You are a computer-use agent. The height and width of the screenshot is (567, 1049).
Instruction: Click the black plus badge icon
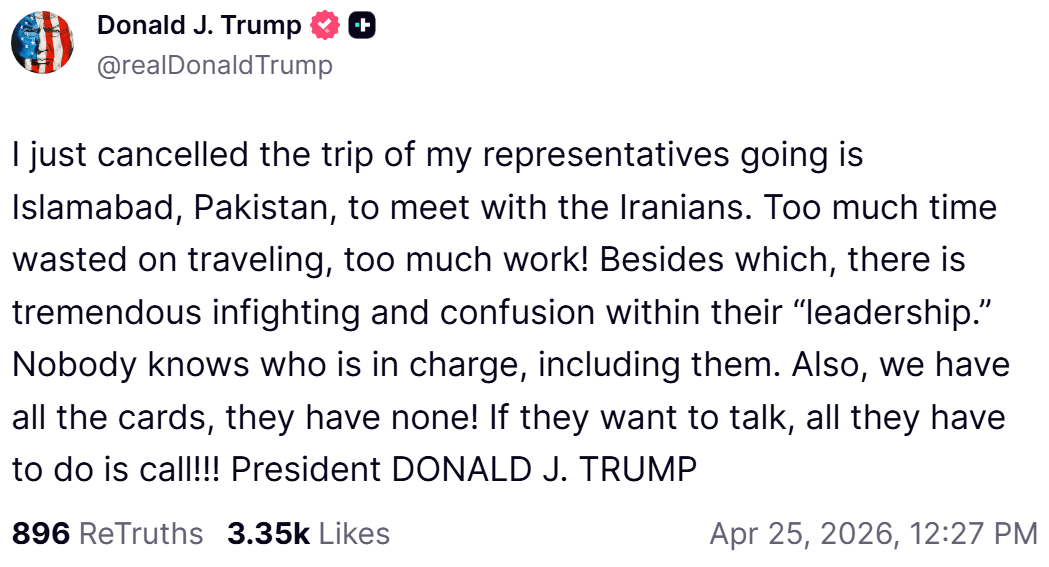[x=361, y=27]
